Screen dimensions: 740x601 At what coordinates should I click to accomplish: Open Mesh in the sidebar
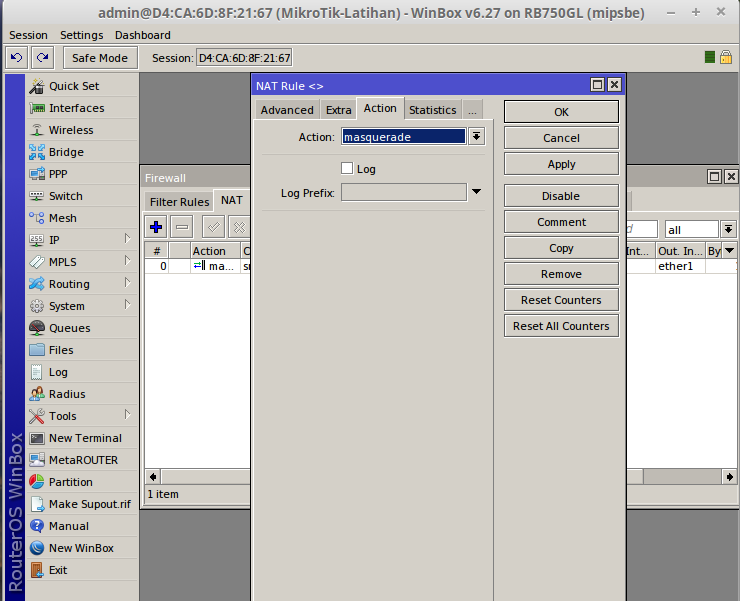[x=82, y=218]
